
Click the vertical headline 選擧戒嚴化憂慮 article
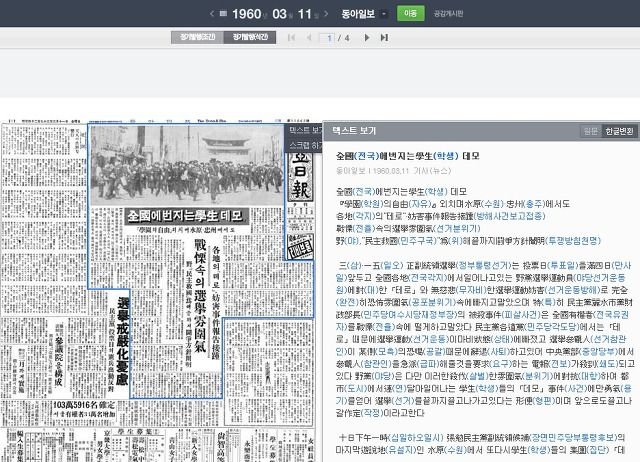tap(123, 342)
